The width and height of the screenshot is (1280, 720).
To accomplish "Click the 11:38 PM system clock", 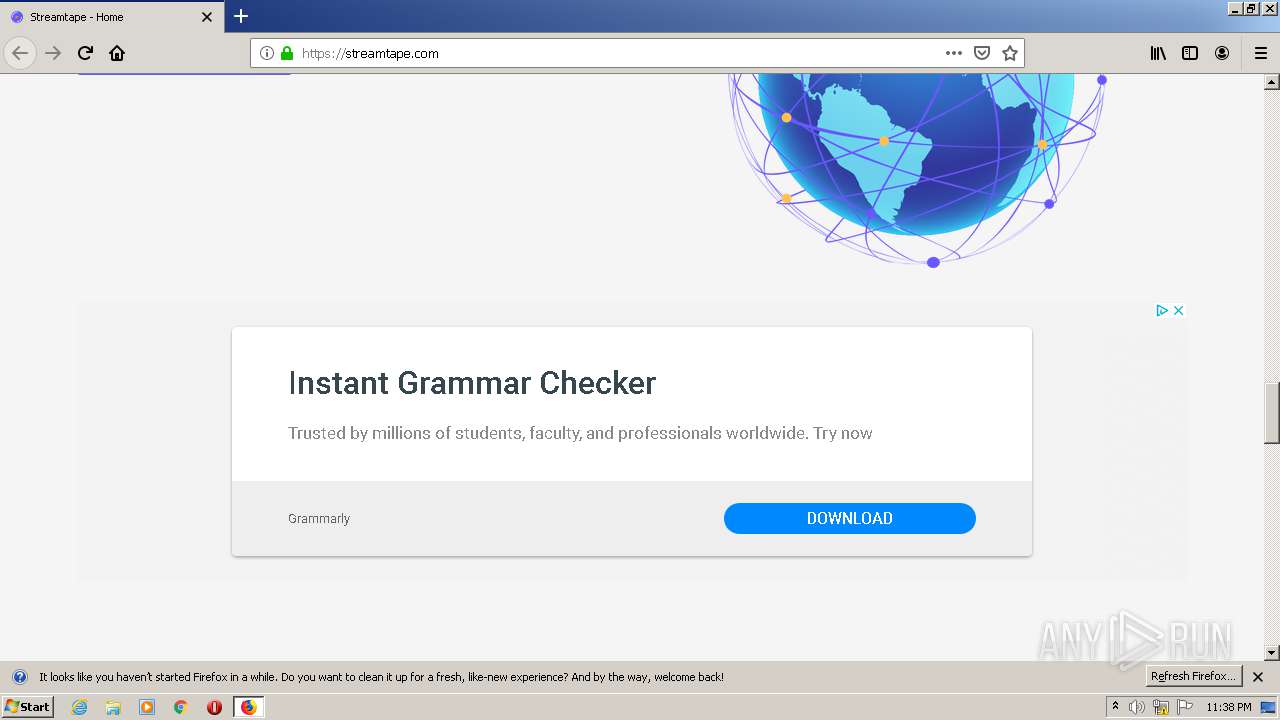I will [1229, 707].
